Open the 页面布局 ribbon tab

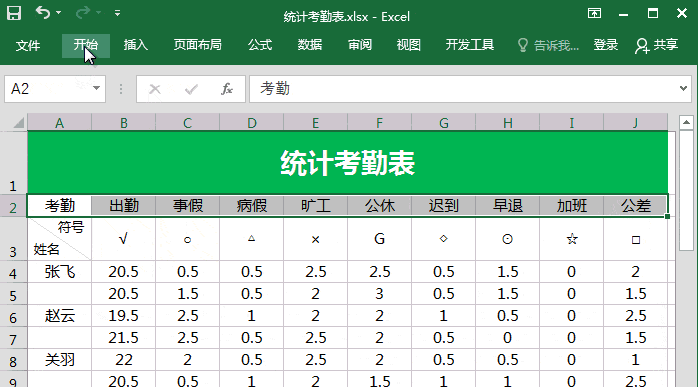click(x=197, y=45)
